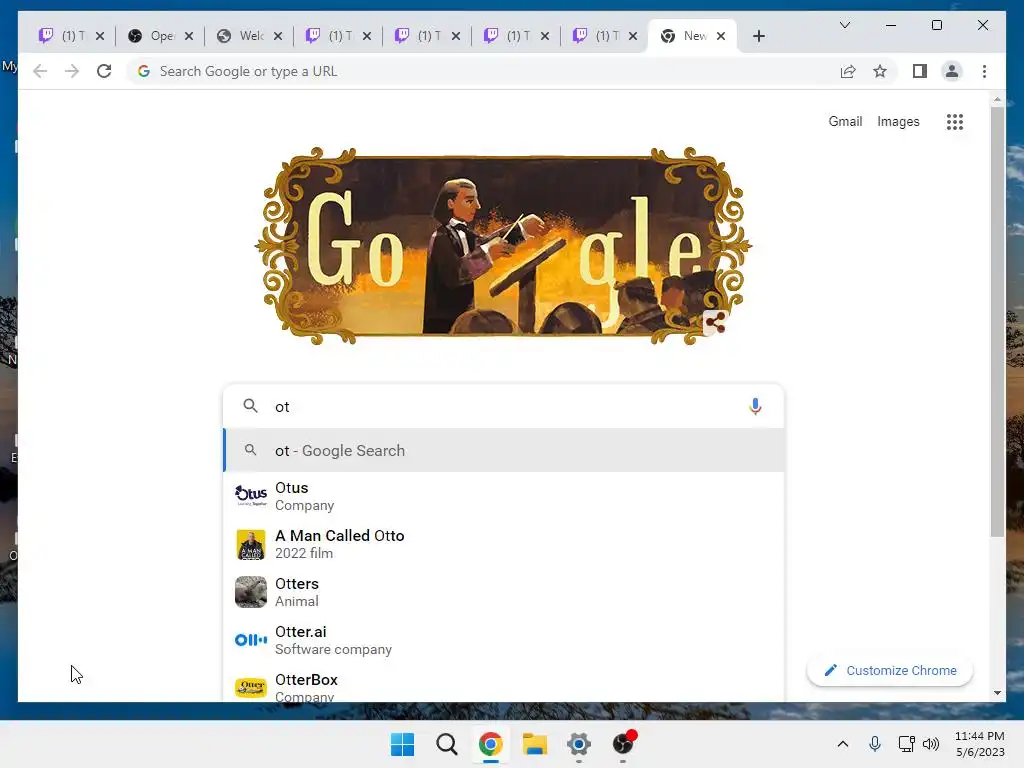Open the Google apps grid
This screenshot has height=768, width=1024.
955,121
